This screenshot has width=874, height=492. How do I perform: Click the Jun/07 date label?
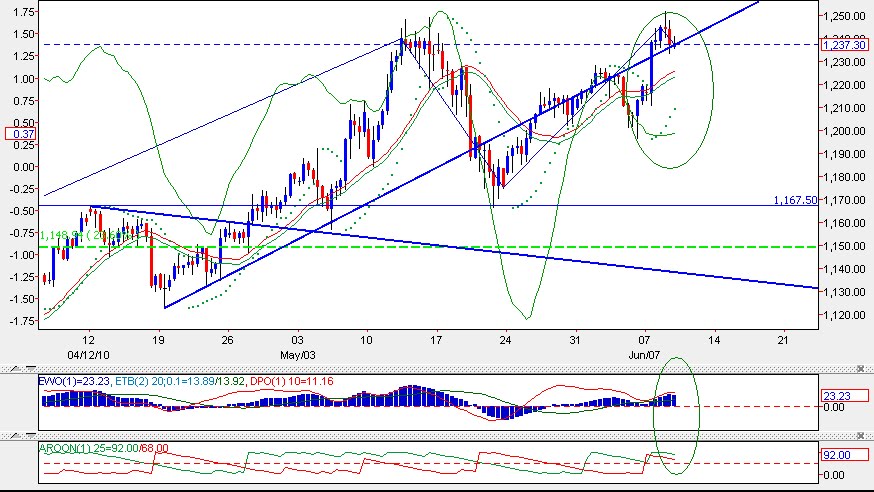point(644,355)
